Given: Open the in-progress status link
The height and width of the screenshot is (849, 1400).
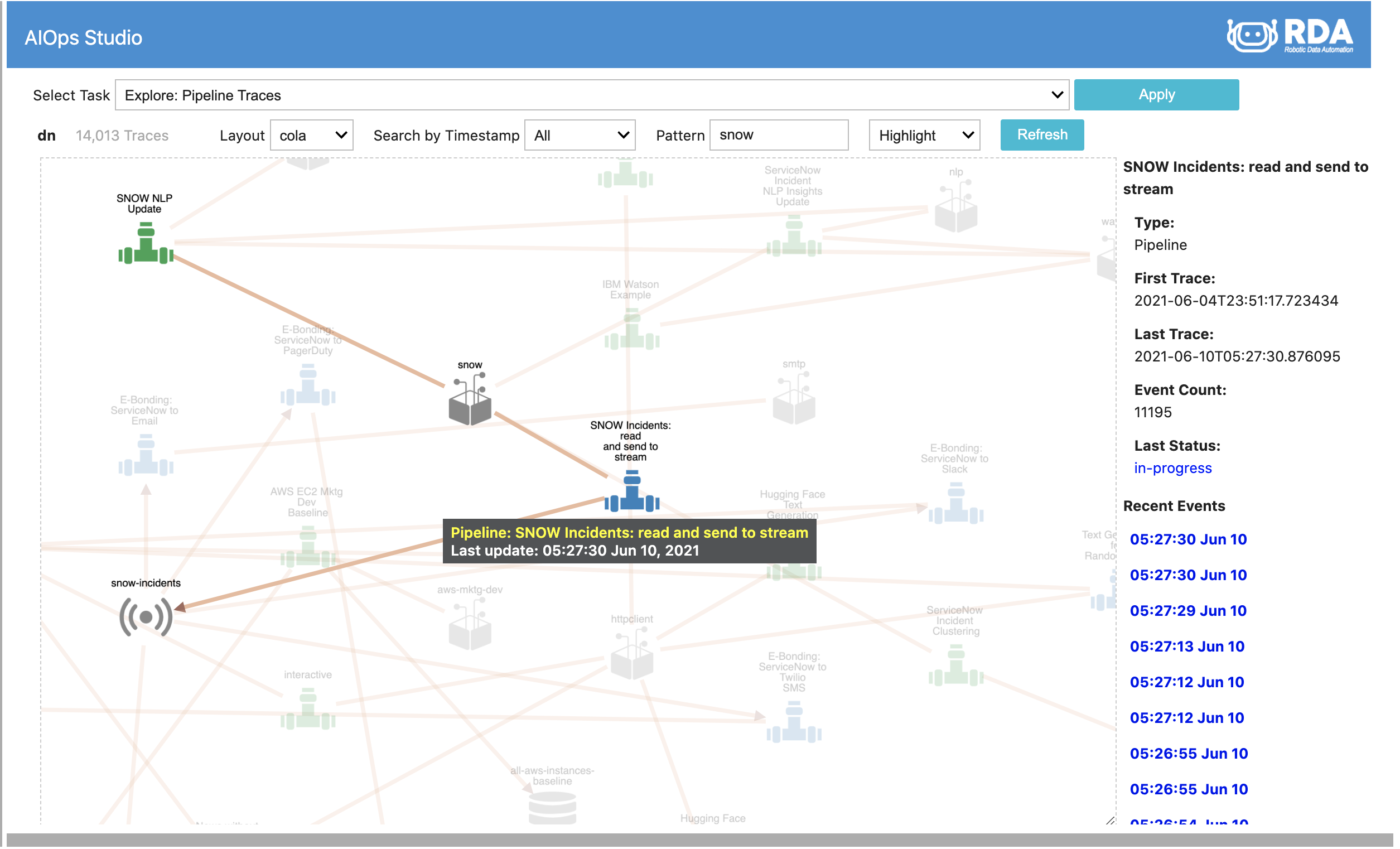Looking at the screenshot, I should pos(1172,467).
